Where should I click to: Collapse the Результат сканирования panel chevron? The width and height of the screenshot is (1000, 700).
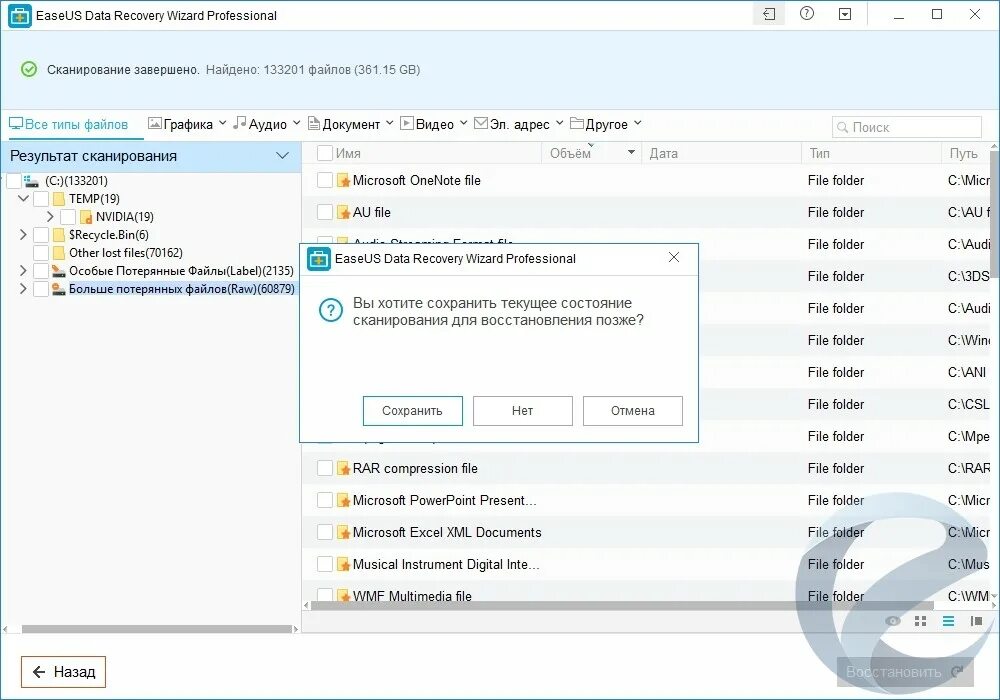(x=283, y=156)
